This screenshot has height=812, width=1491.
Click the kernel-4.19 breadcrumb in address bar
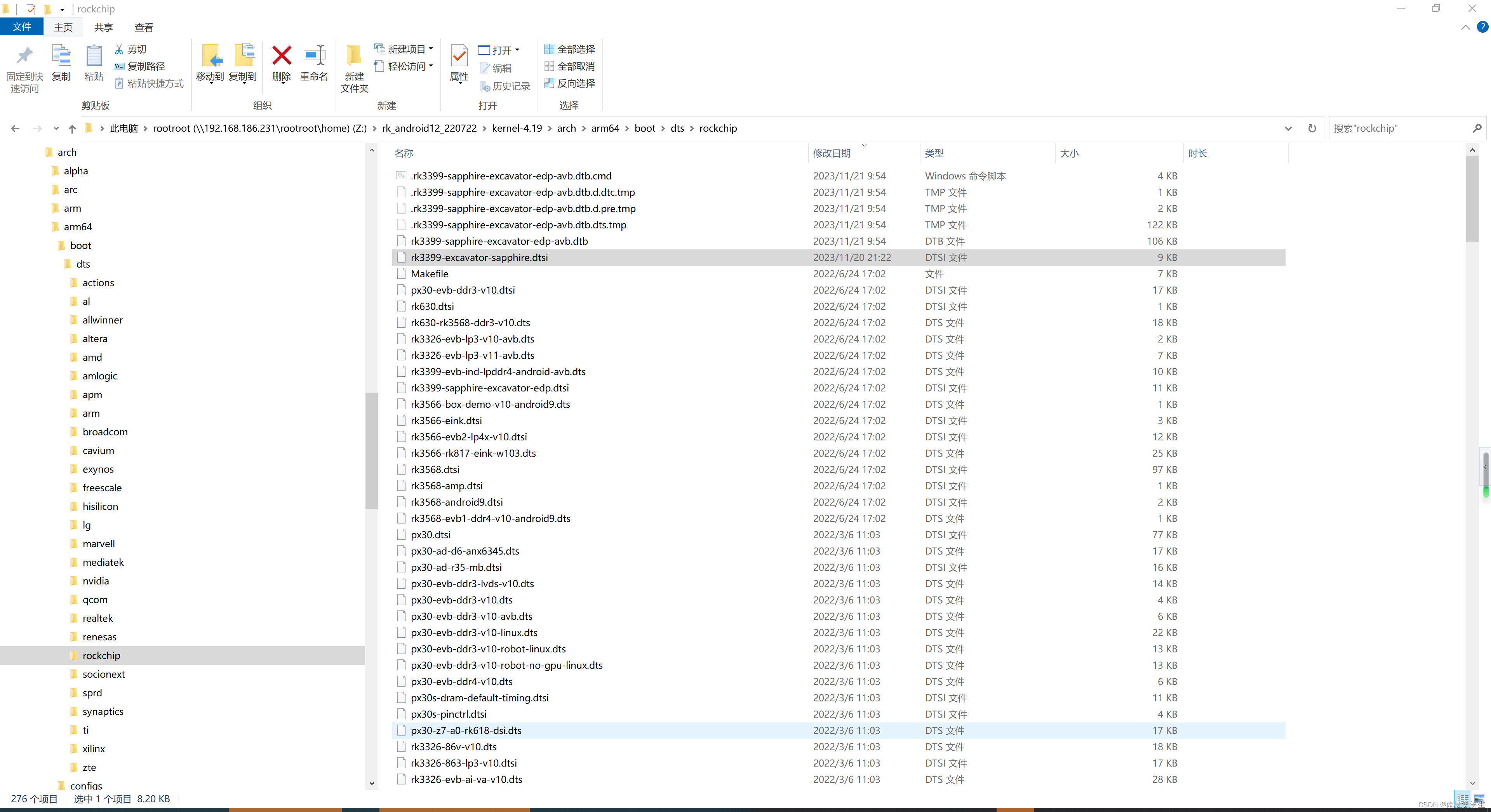[516, 129]
